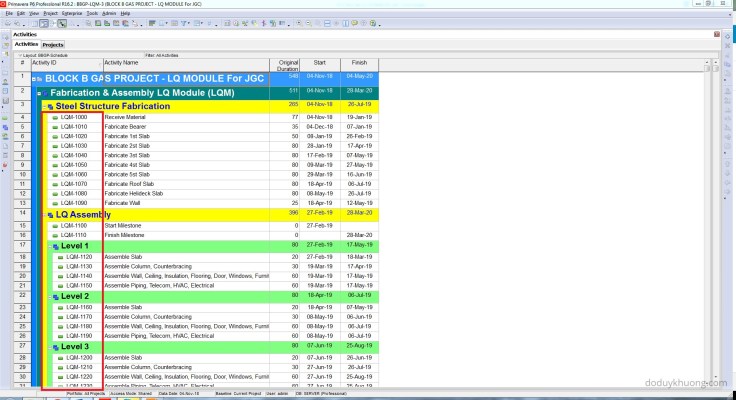Image resolution: width=736 pixels, height=400 pixels.
Task: Open the Admin menu
Action: [x=108, y=13]
